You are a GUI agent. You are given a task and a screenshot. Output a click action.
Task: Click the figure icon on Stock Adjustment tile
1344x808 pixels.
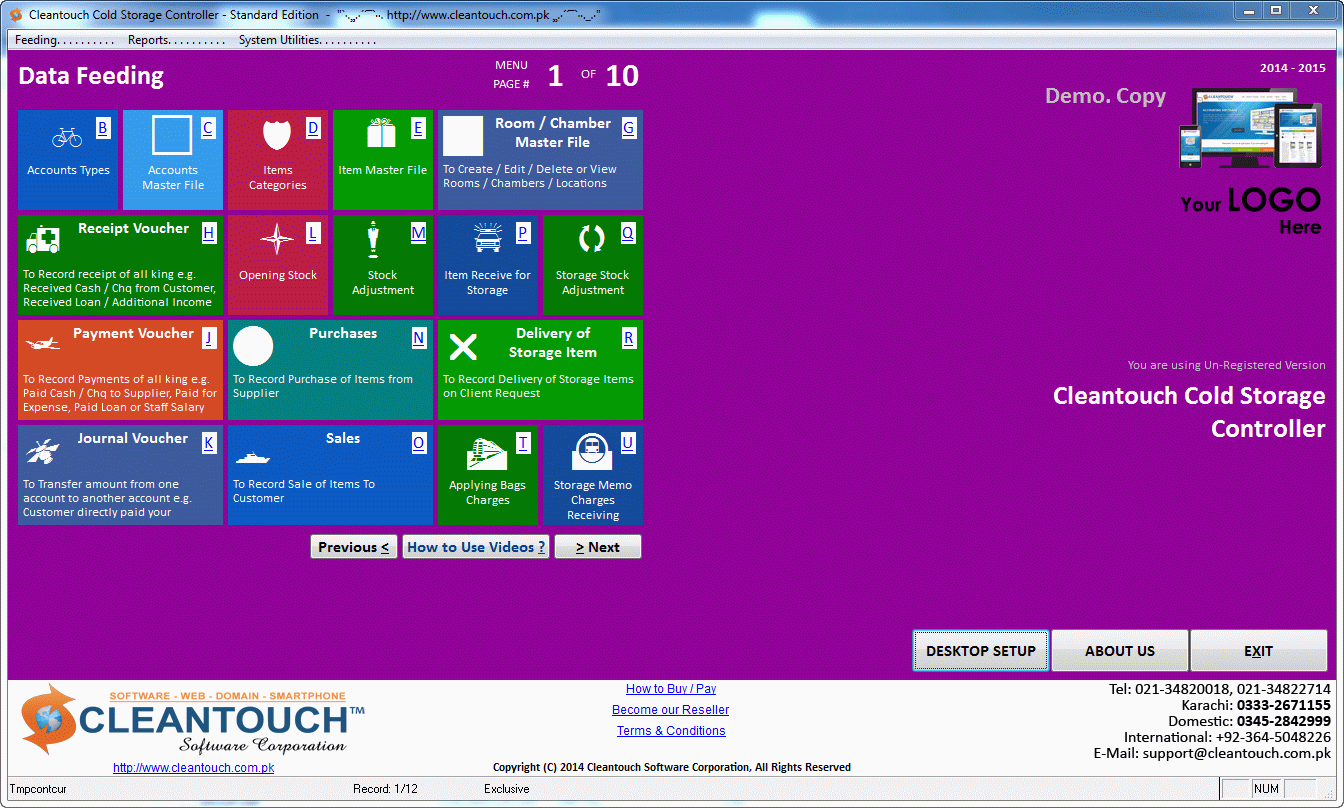(374, 240)
